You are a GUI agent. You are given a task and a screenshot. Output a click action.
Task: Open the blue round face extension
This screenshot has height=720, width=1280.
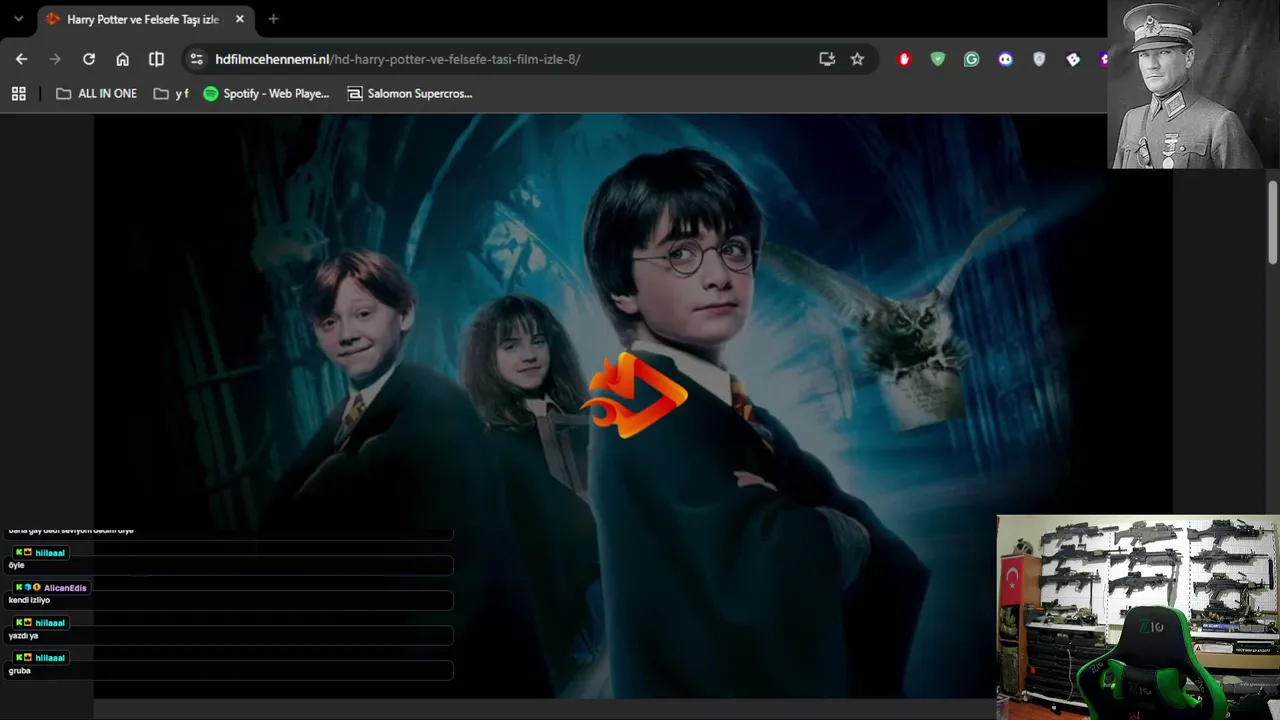(1005, 59)
